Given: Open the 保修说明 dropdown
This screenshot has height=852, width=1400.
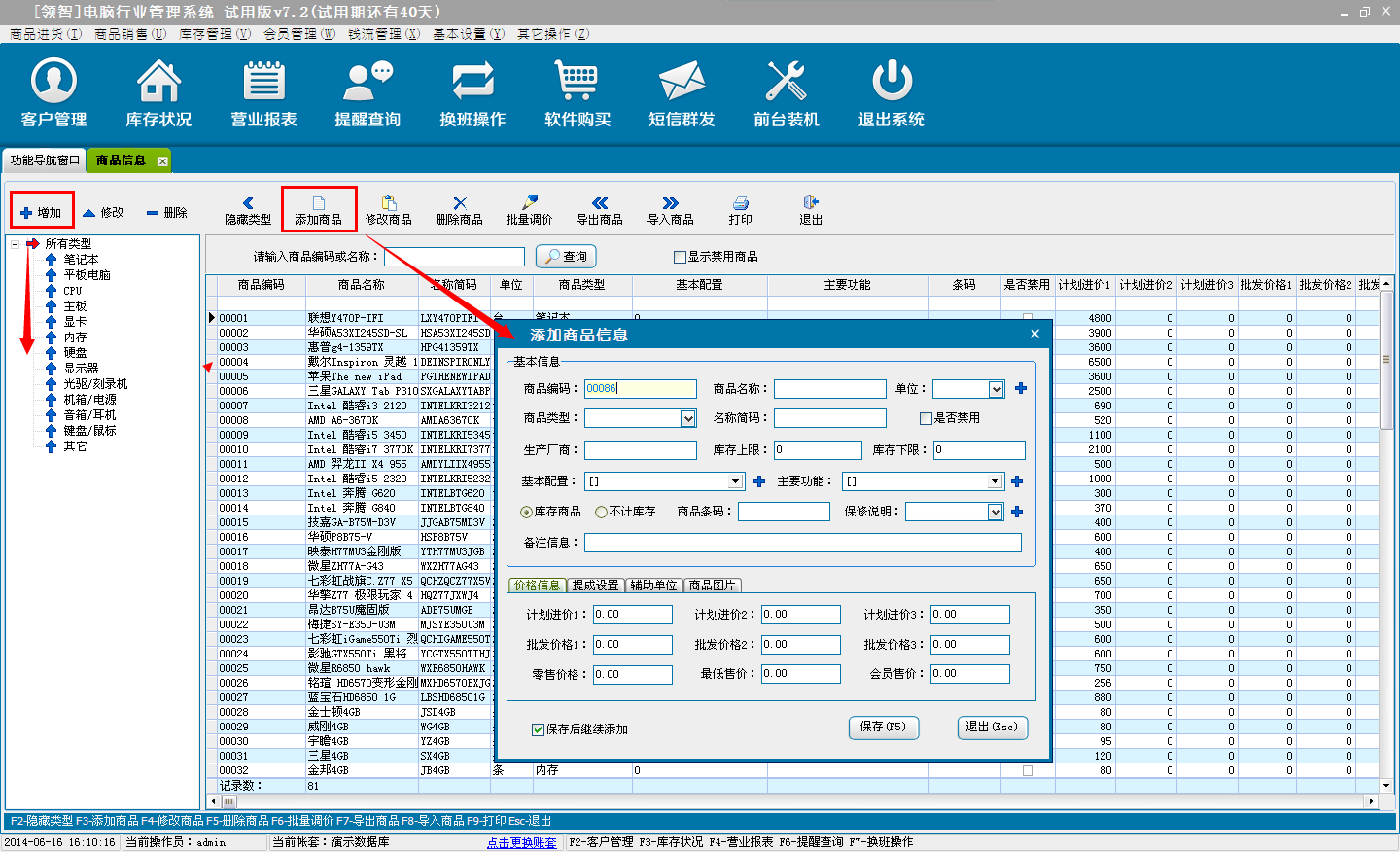Looking at the screenshot, I should coord(995,512).
